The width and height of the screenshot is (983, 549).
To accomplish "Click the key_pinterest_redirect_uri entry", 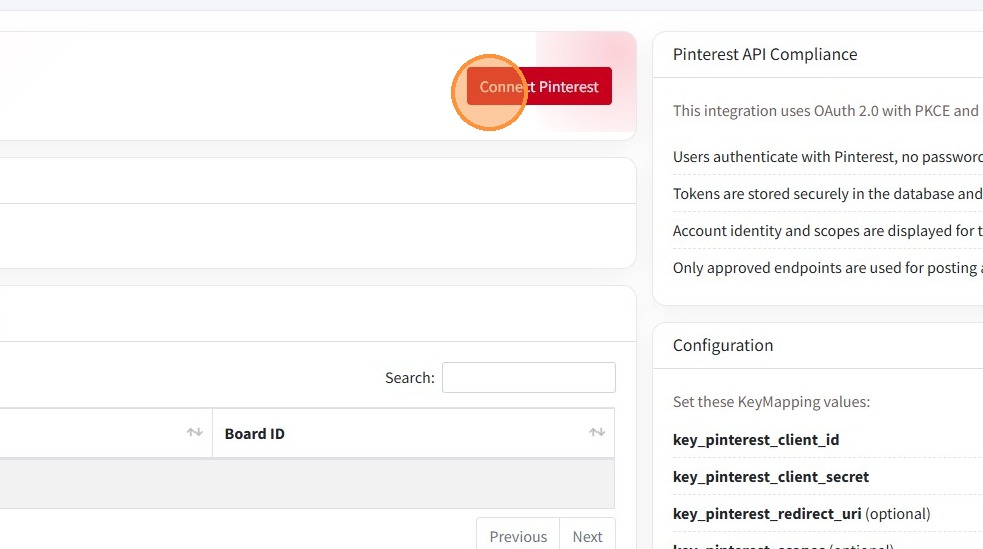I will (767, 514).
